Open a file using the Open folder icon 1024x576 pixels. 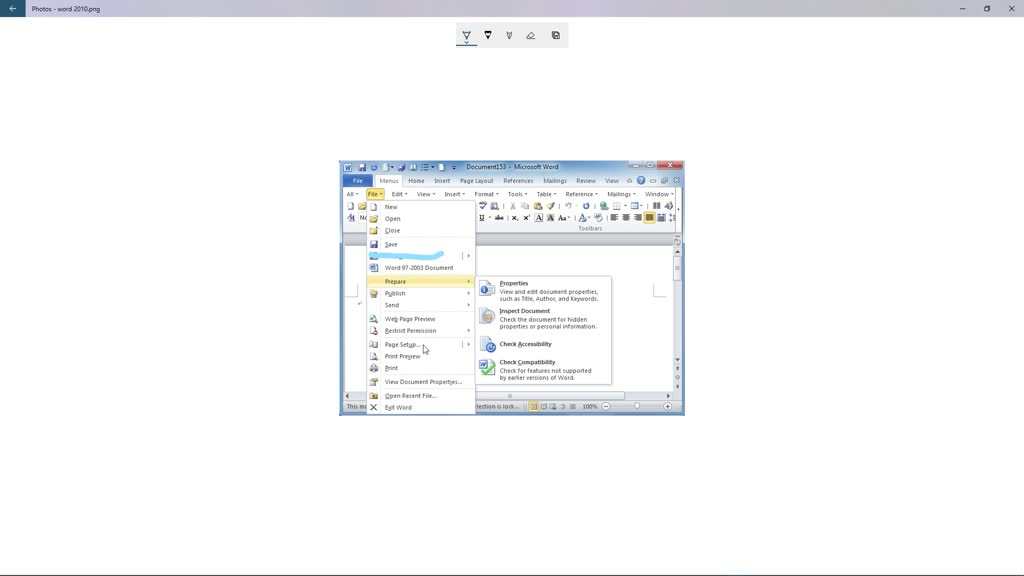pos(361,206)
